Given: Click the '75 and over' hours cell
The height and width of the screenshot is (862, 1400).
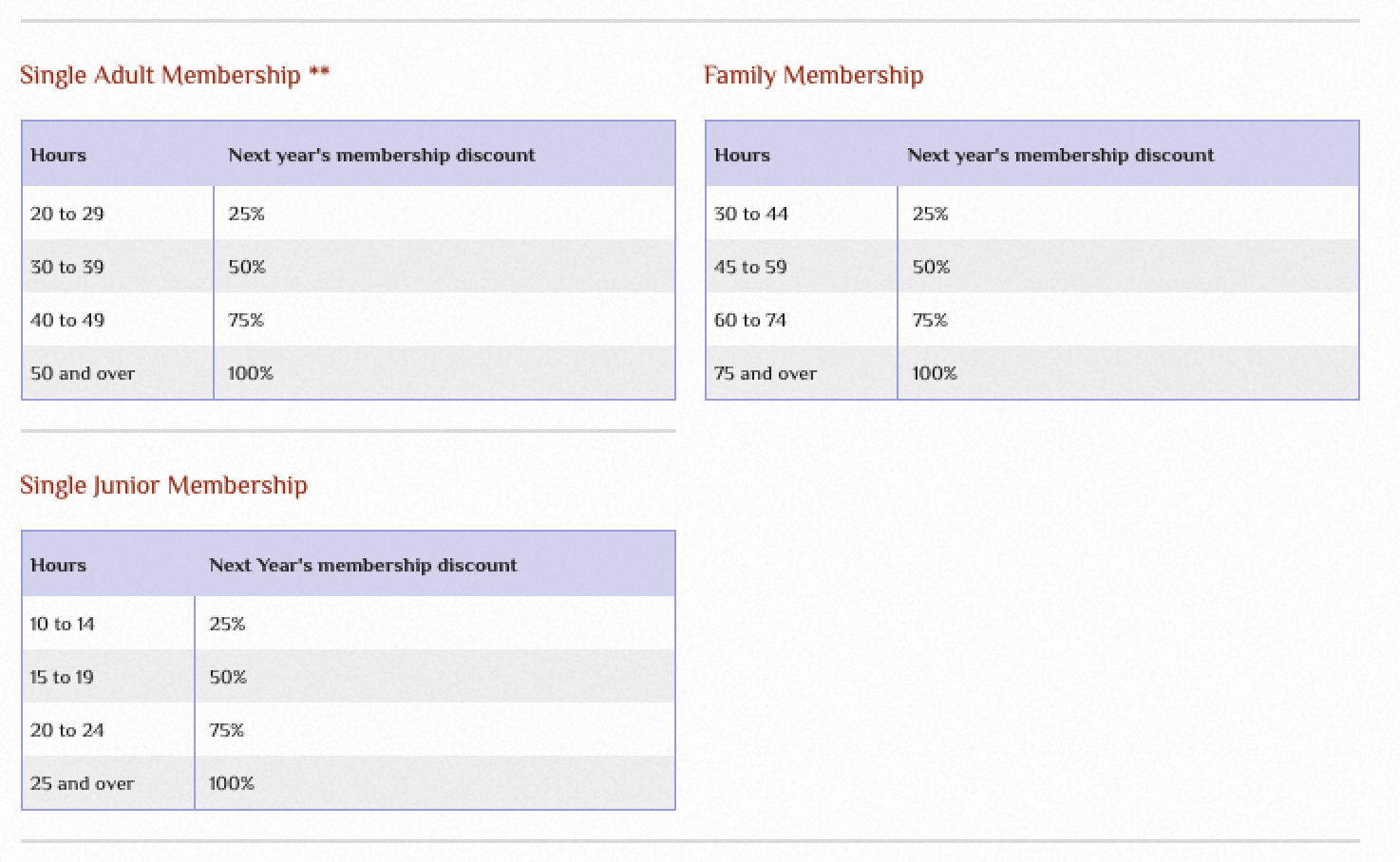Looking at the screenshot, I should point(766,373).
